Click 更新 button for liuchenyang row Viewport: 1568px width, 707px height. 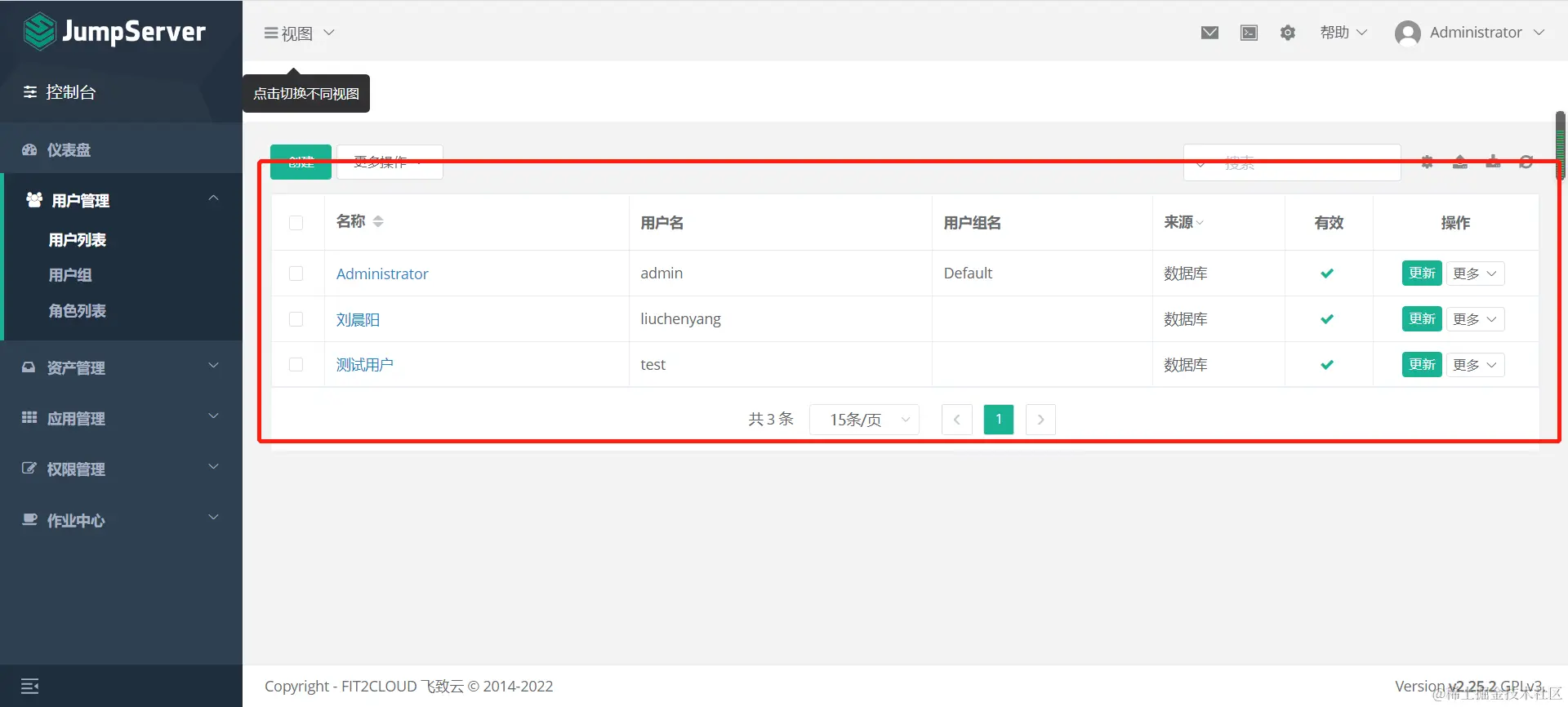pyautogui.click(x=1422, y=319)
